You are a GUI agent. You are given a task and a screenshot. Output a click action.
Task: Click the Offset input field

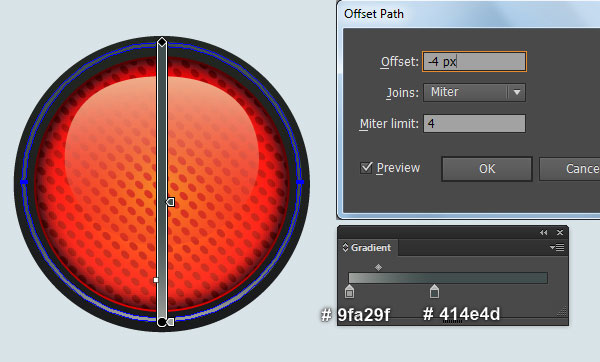point(474,61)
